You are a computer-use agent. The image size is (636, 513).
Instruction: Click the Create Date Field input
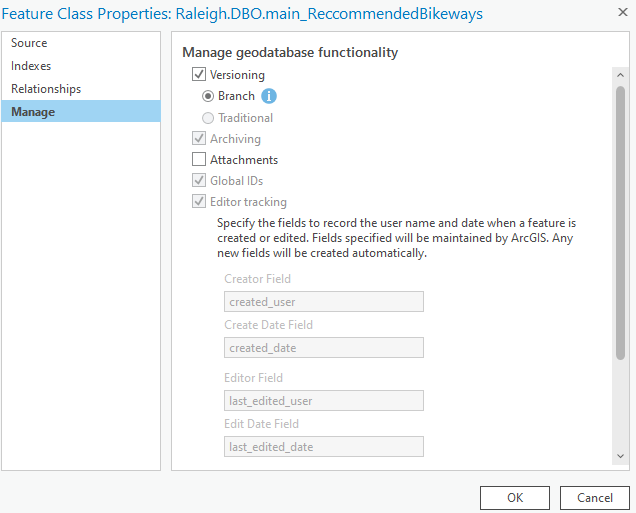[x=324, y=348]
